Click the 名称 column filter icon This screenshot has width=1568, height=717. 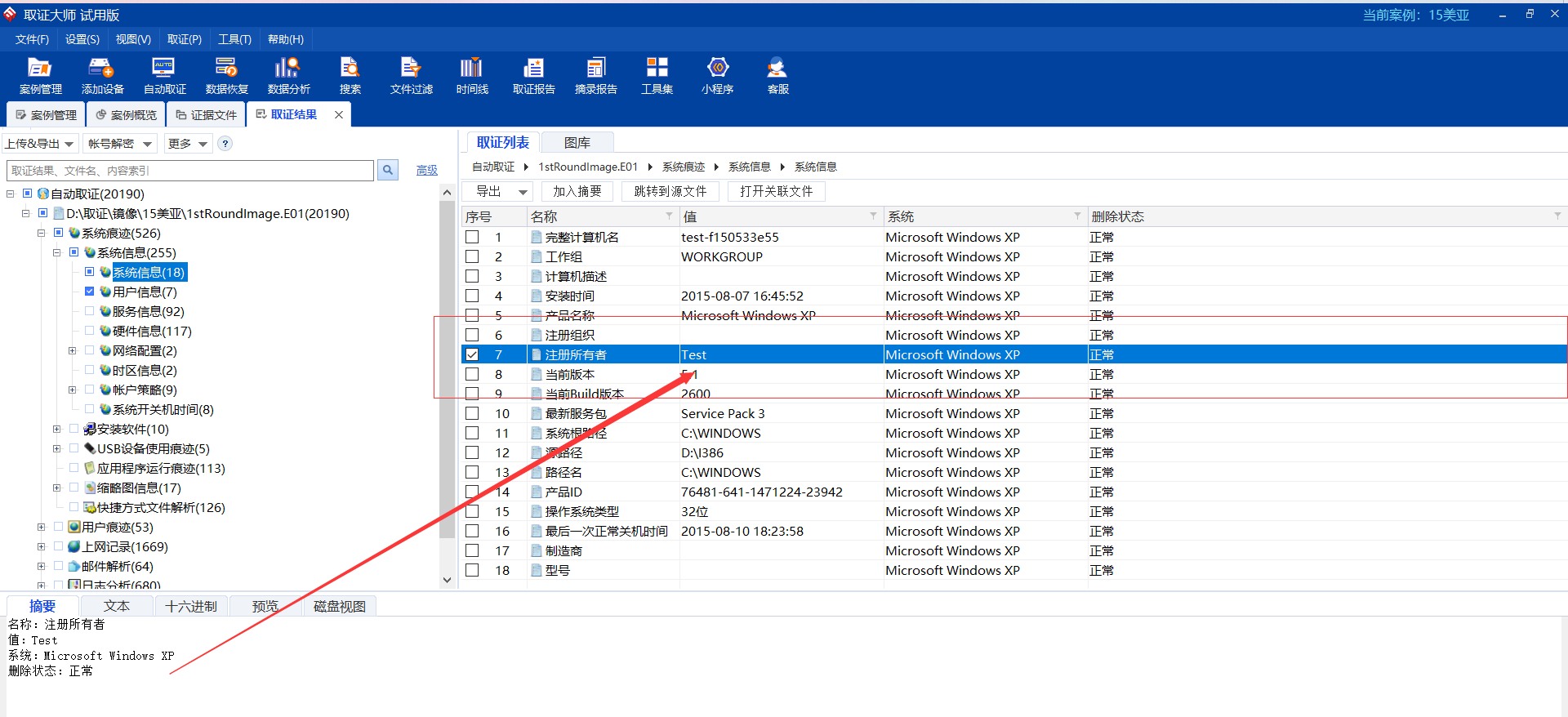pyautogui.click(x=669, y=216)
